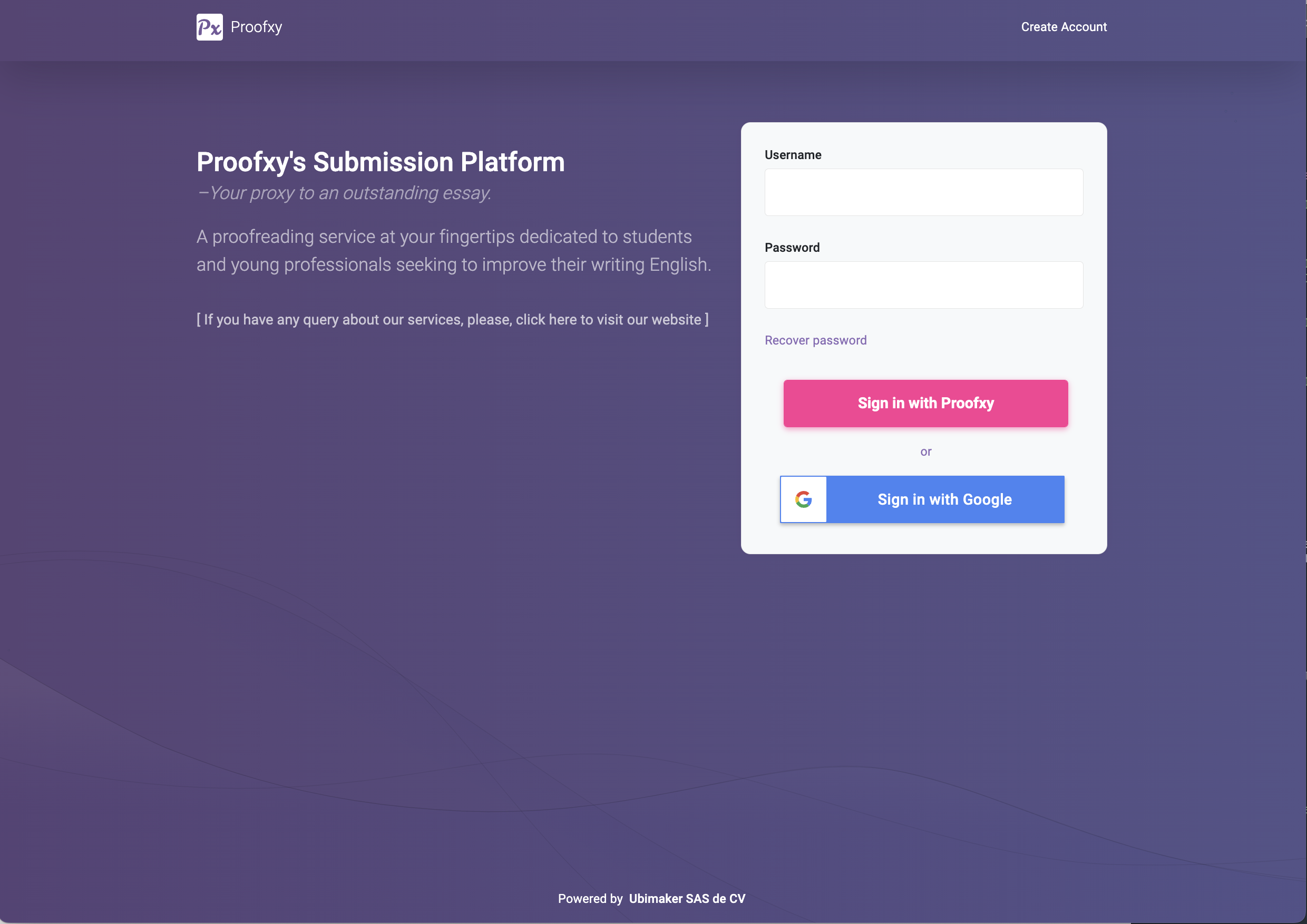Choose Sign in with Google
The image size is (1307, 924).
(922, 499)
